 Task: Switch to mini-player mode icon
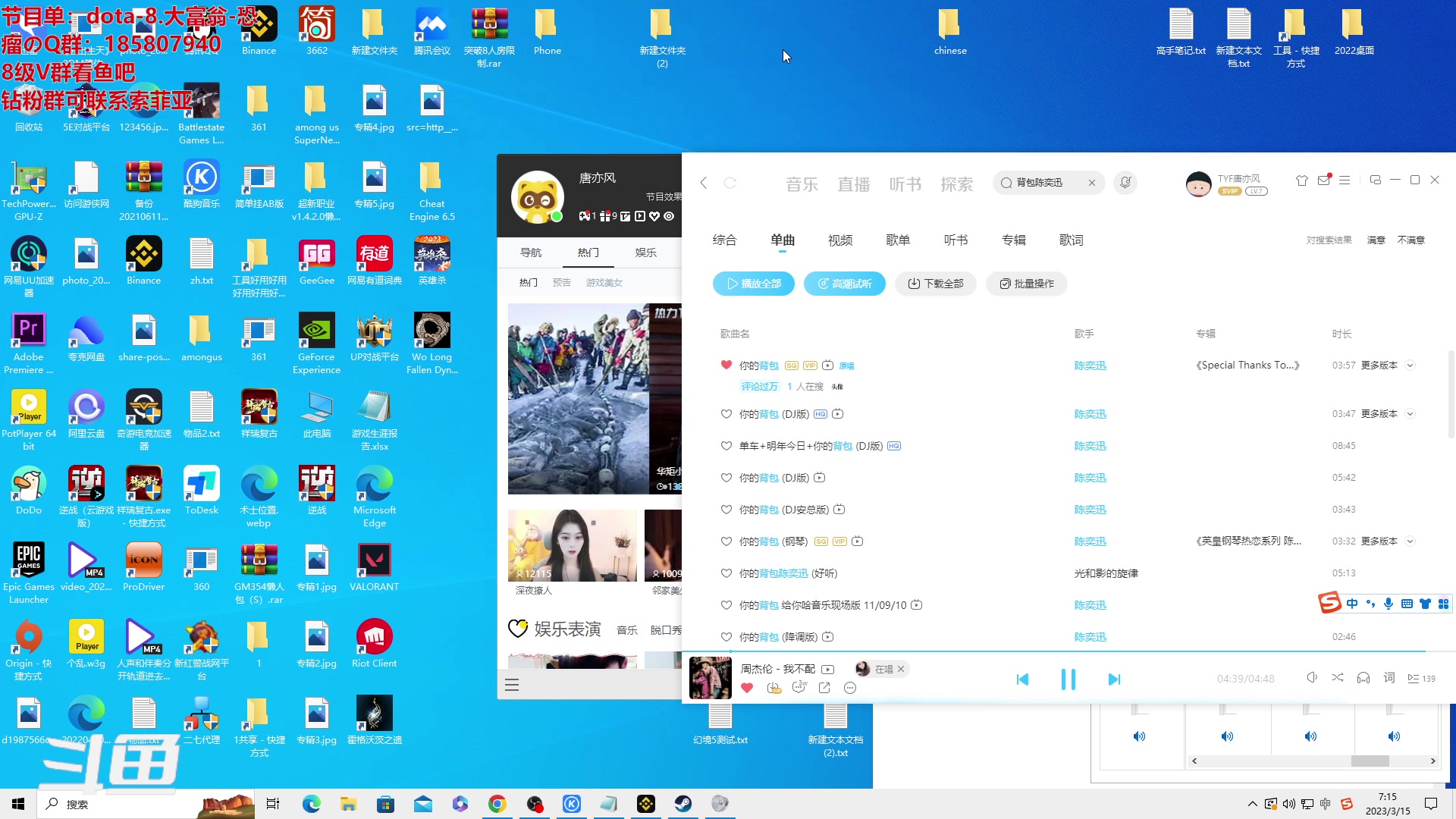(x=1375, y=180)
